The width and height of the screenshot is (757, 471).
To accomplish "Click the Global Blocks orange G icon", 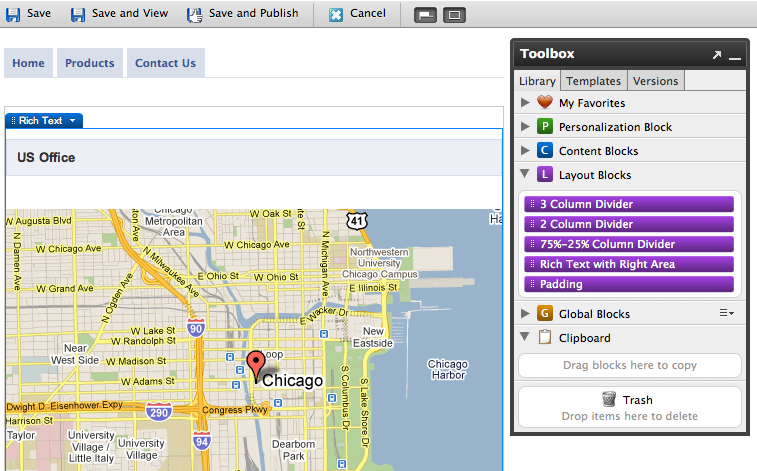I will click(x=545, y=314).
